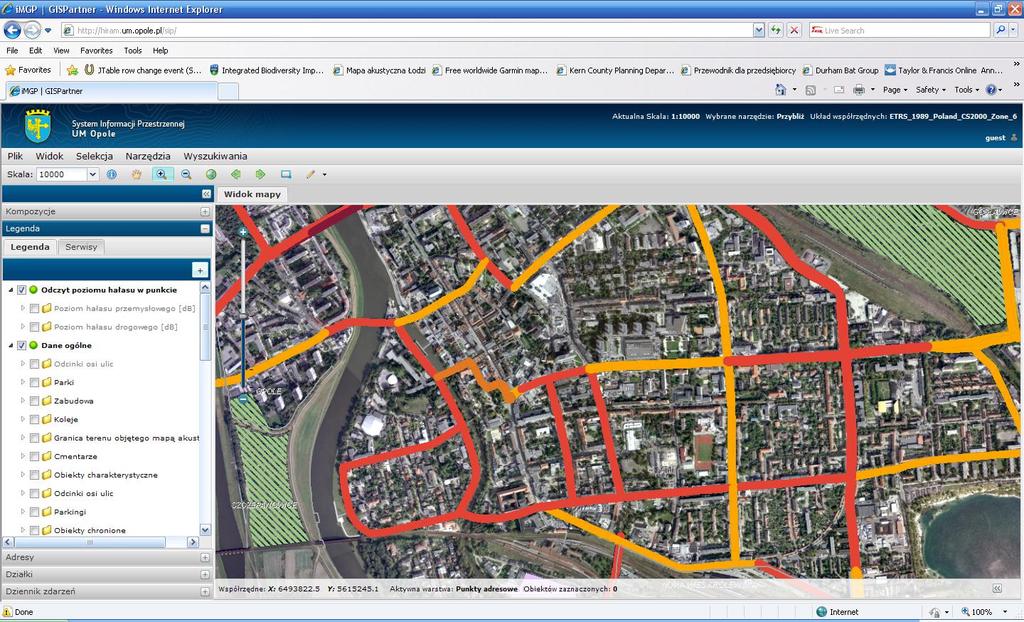Open the Plik menu
The height and width of the screenshot is (622, 1024).
pos(15,156)
